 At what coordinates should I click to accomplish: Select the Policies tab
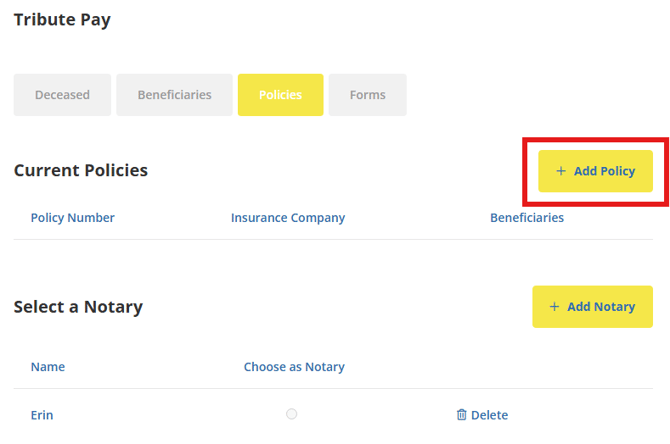(x=280, y=95)
